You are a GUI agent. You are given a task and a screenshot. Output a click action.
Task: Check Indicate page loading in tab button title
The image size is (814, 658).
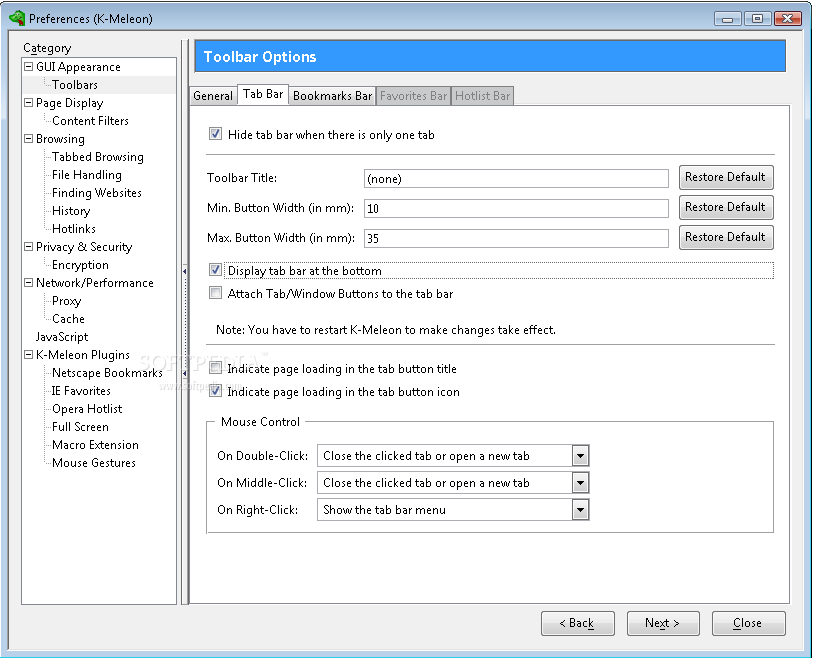tap(215, 368)
